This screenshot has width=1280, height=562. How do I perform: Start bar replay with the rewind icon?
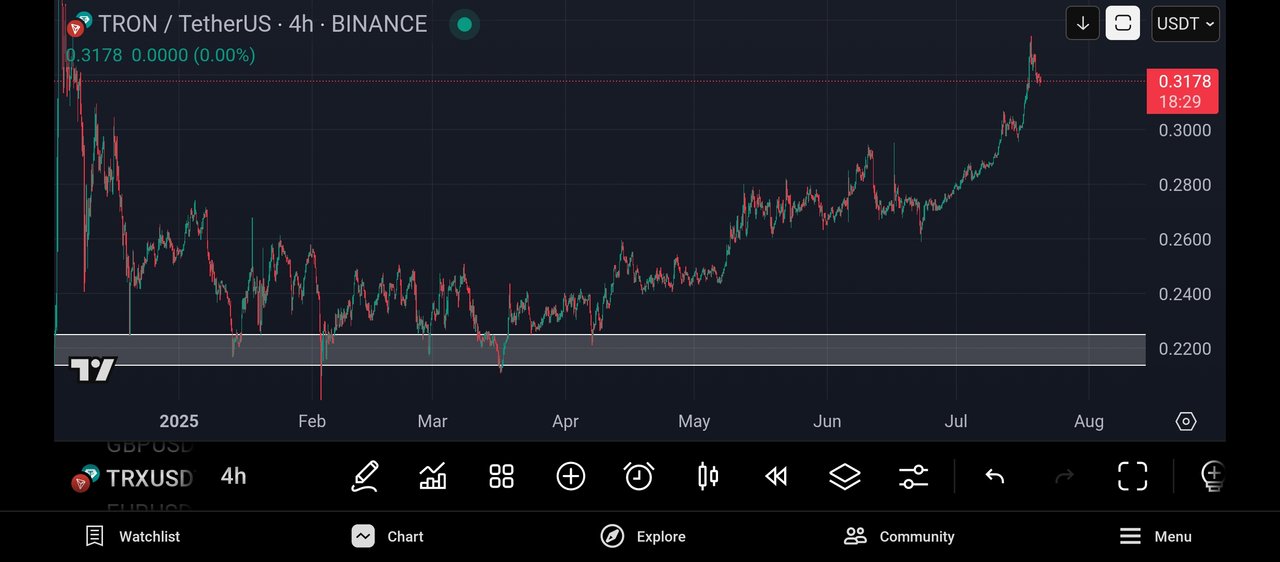tap(776, 476)
